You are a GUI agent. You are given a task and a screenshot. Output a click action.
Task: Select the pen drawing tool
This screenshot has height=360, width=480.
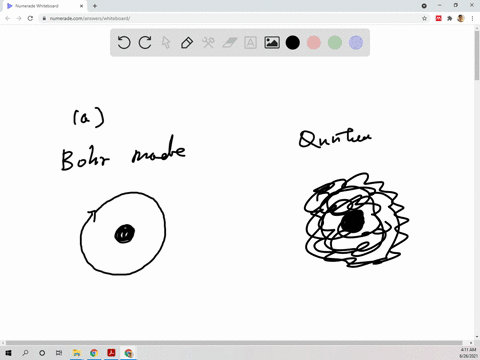pos(187,43)
